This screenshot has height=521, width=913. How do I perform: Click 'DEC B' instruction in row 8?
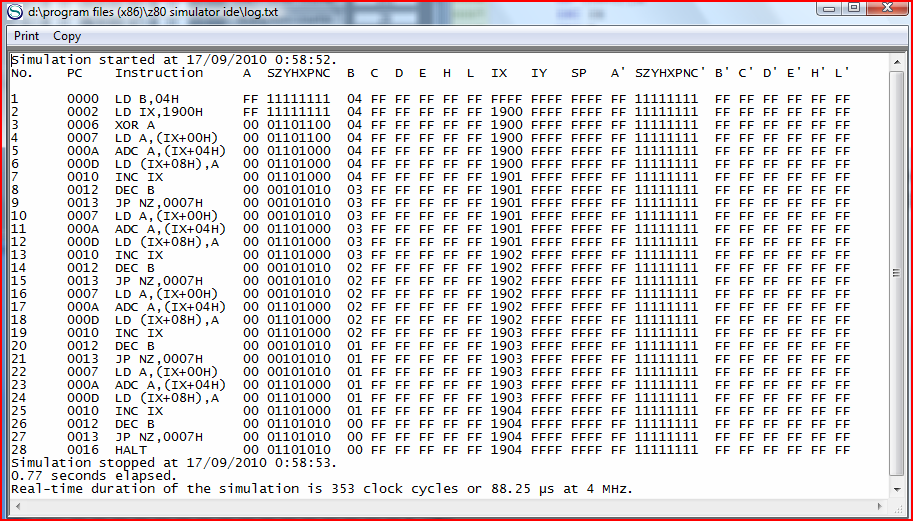[x=135, y=190]
